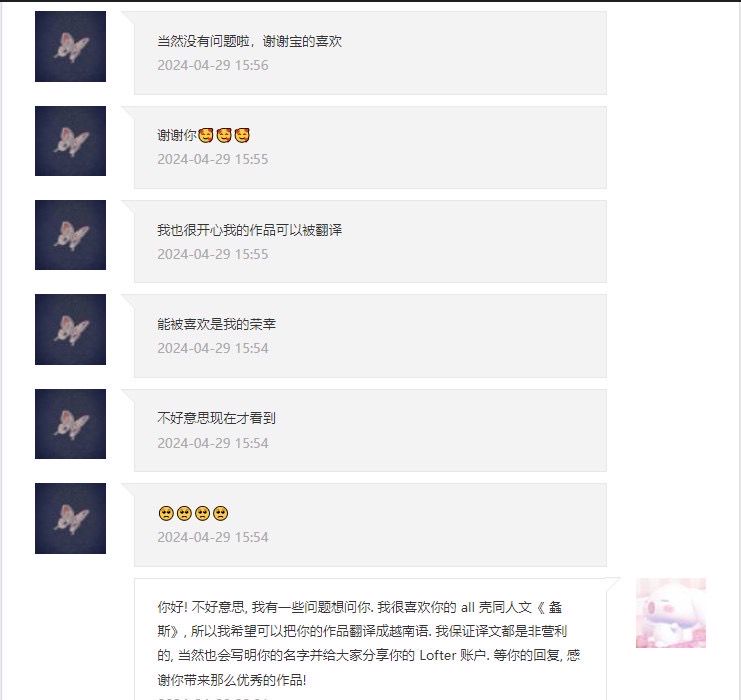Click butterfly avatar next to '谢谢你' message
Image resolution: width=741 pixels, height=700 pixels.
pyautogui.click(x=70, y=141)
